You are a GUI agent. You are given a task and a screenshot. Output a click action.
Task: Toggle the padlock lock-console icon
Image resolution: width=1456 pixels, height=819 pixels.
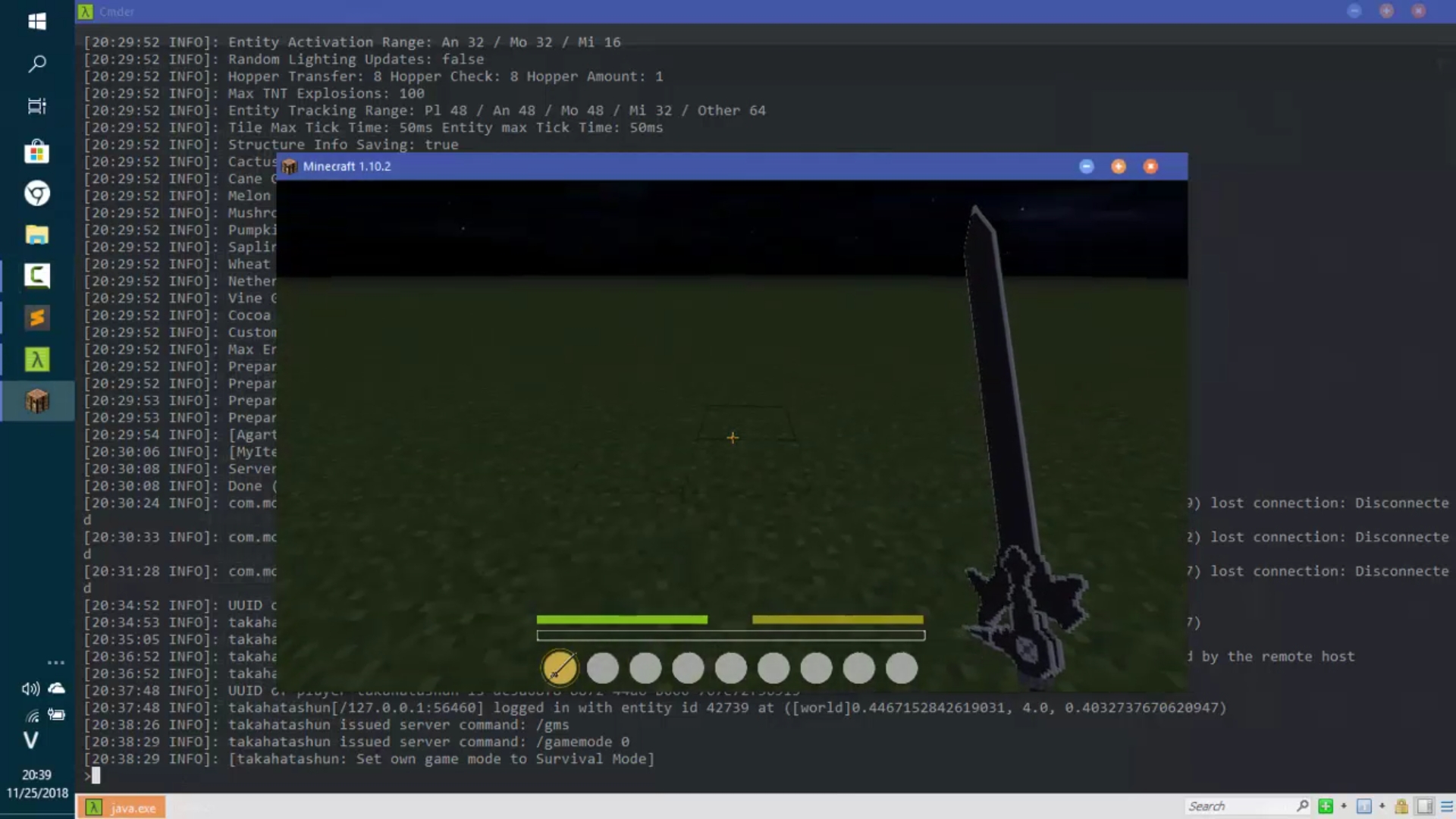pyautogui.click(x=1401, y=806)
